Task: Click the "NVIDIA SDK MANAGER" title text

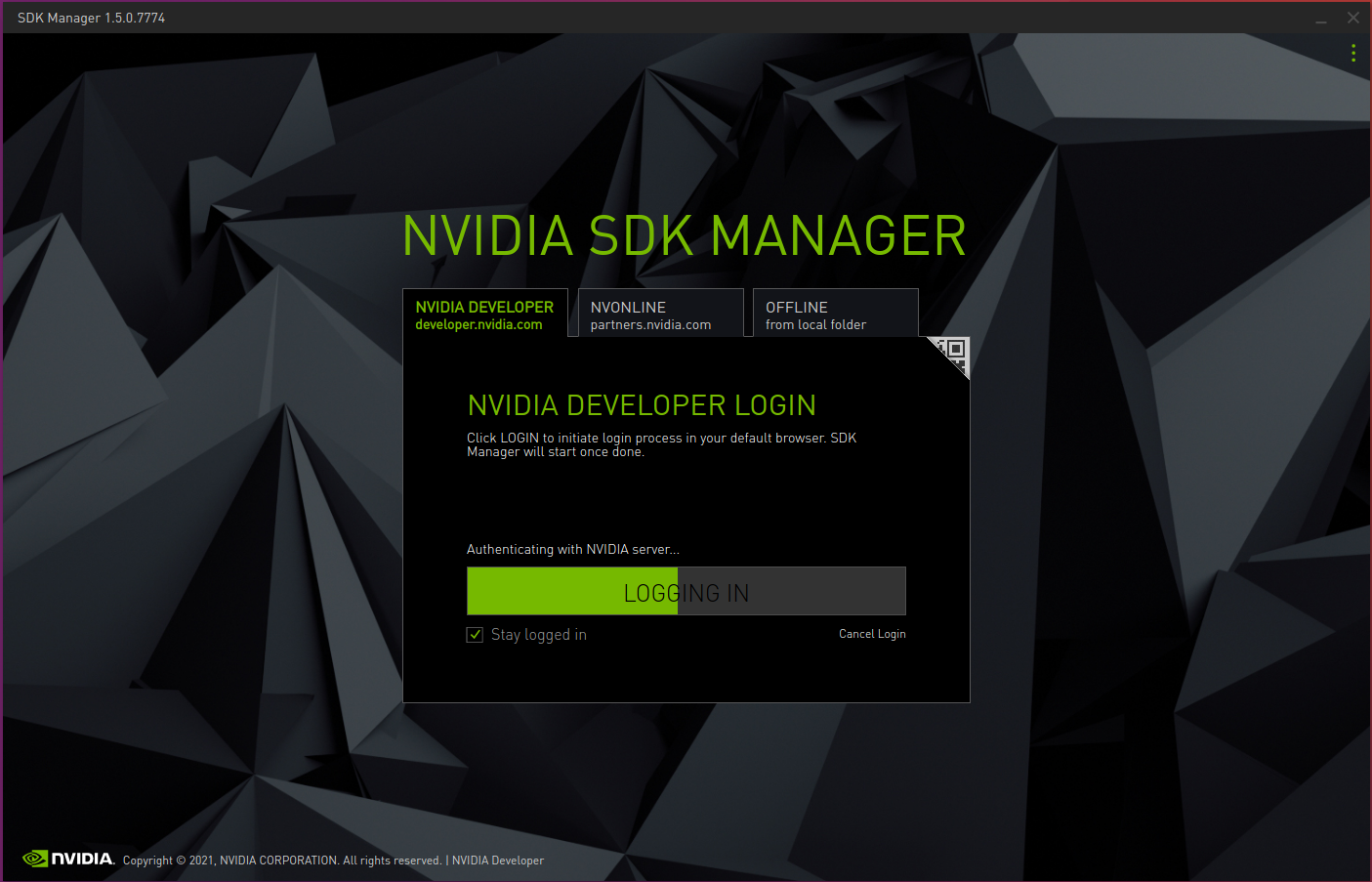Action: coord(684,235)
